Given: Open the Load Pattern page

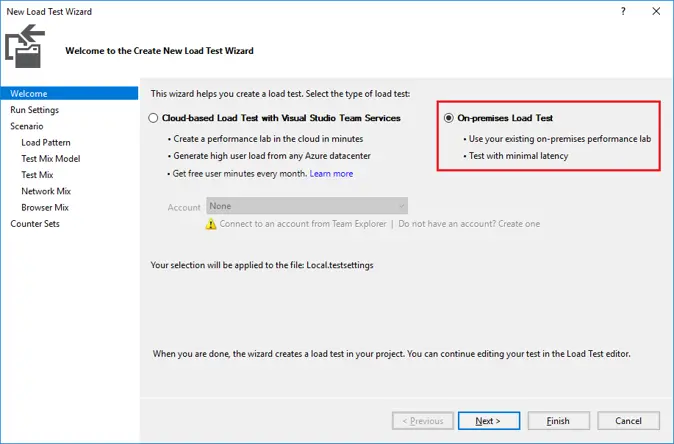Looking at the screenshot, I should (46, 142).
